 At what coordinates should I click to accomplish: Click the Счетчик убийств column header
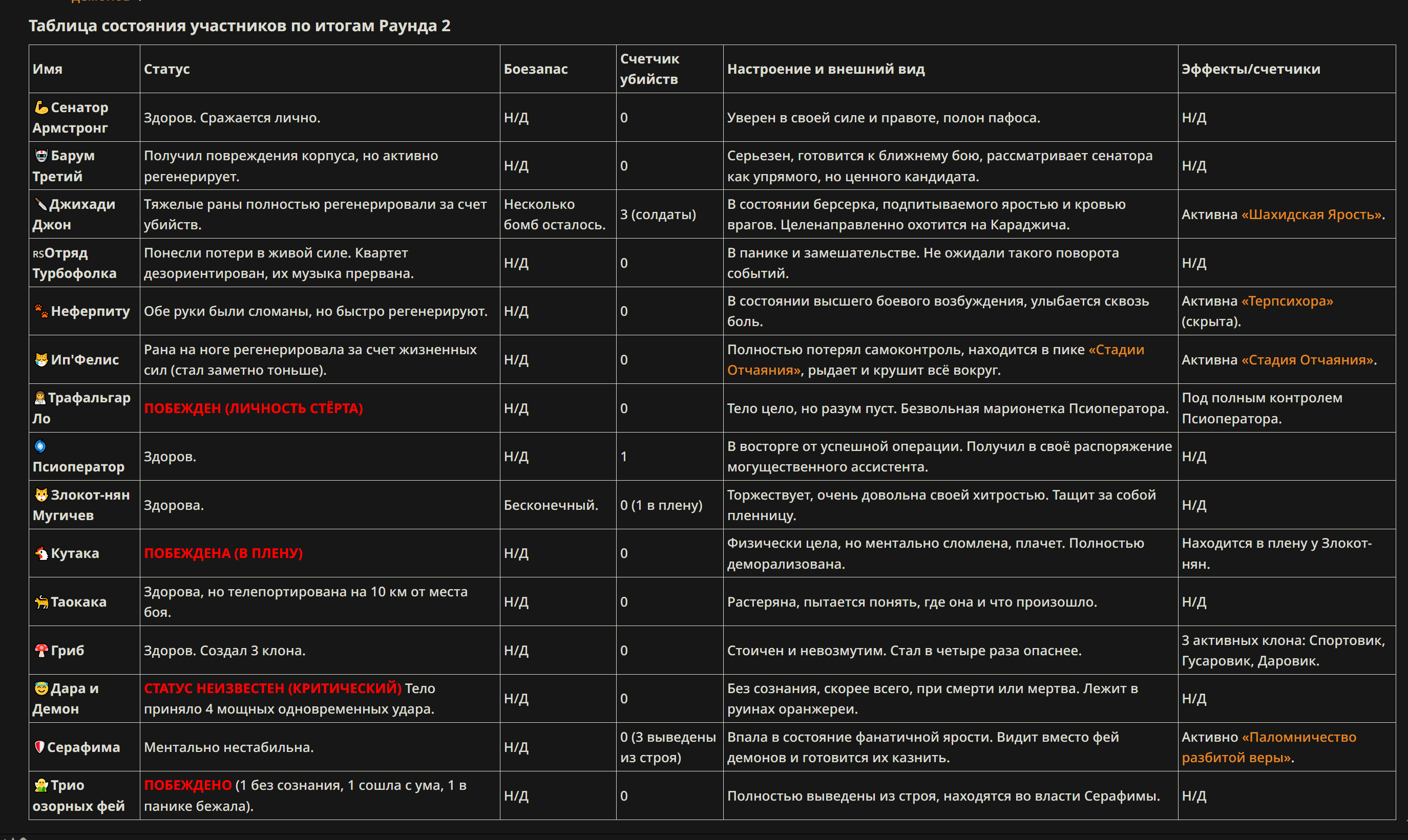point(649,69)
